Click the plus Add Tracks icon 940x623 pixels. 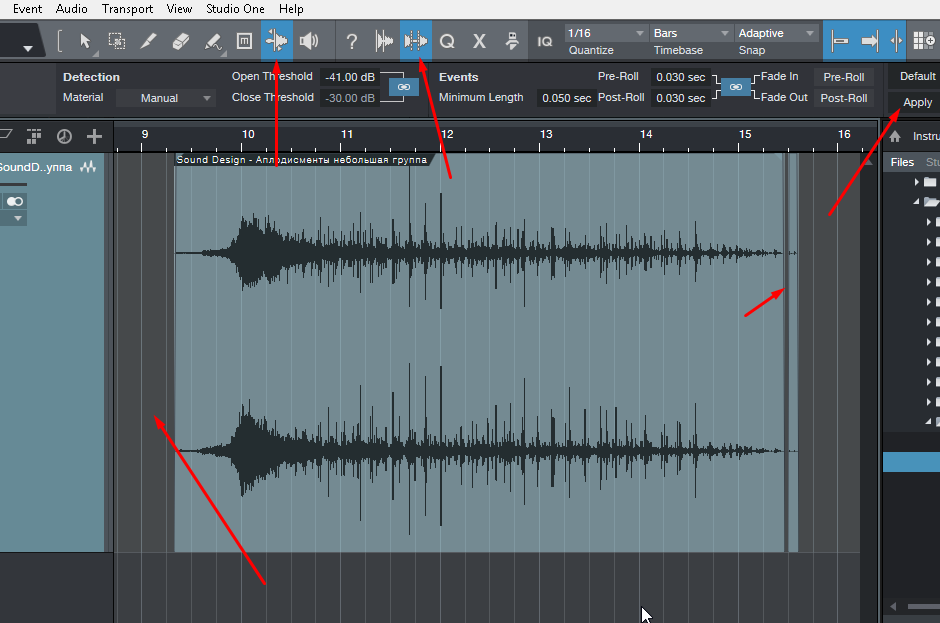94,137
